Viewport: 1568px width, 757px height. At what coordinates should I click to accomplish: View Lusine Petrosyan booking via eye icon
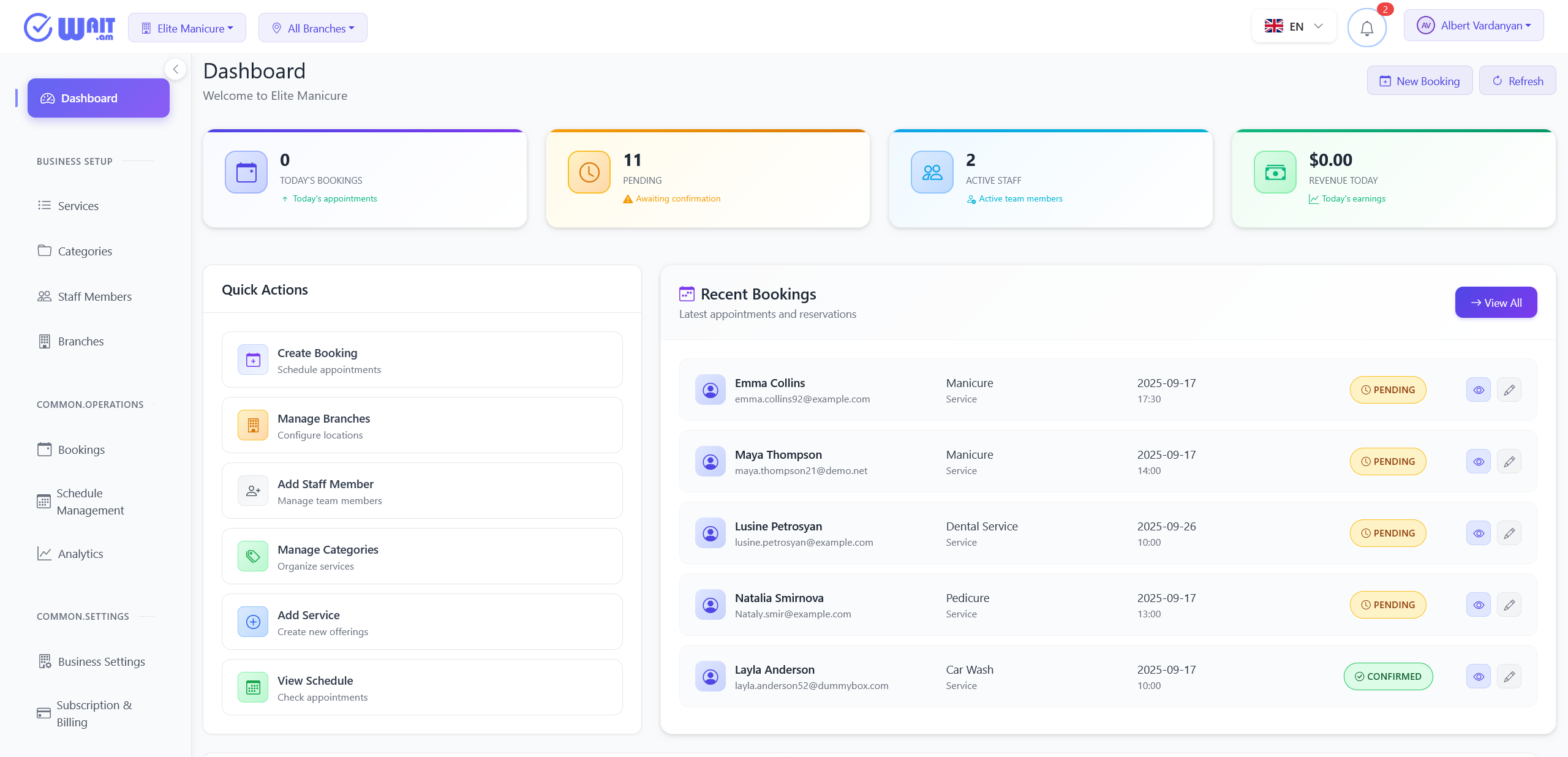pos(1479,533)
